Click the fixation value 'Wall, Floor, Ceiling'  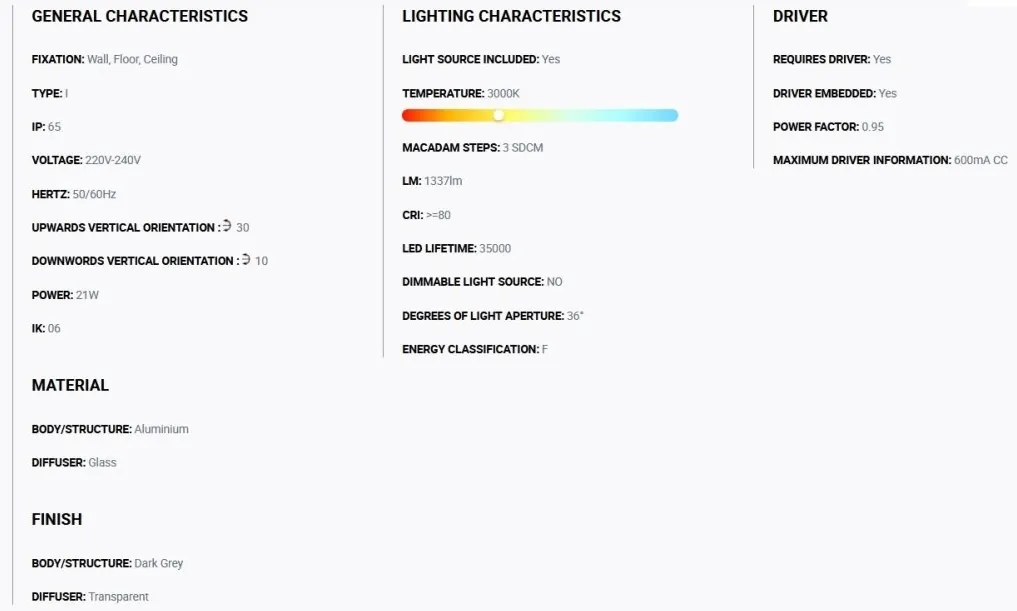click(x=132, y=59)
